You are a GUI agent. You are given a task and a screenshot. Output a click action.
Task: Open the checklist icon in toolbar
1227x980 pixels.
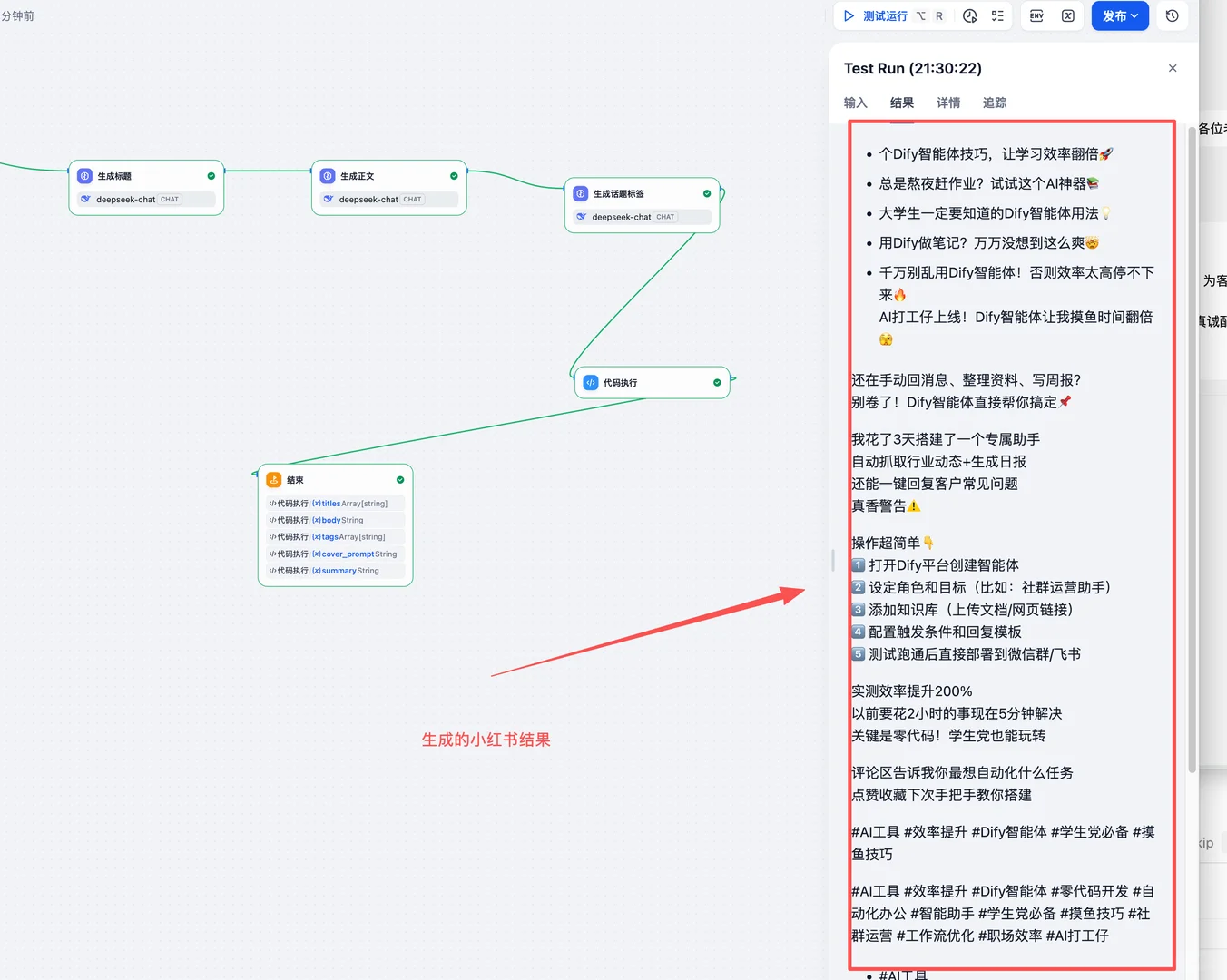pos(997,16)
